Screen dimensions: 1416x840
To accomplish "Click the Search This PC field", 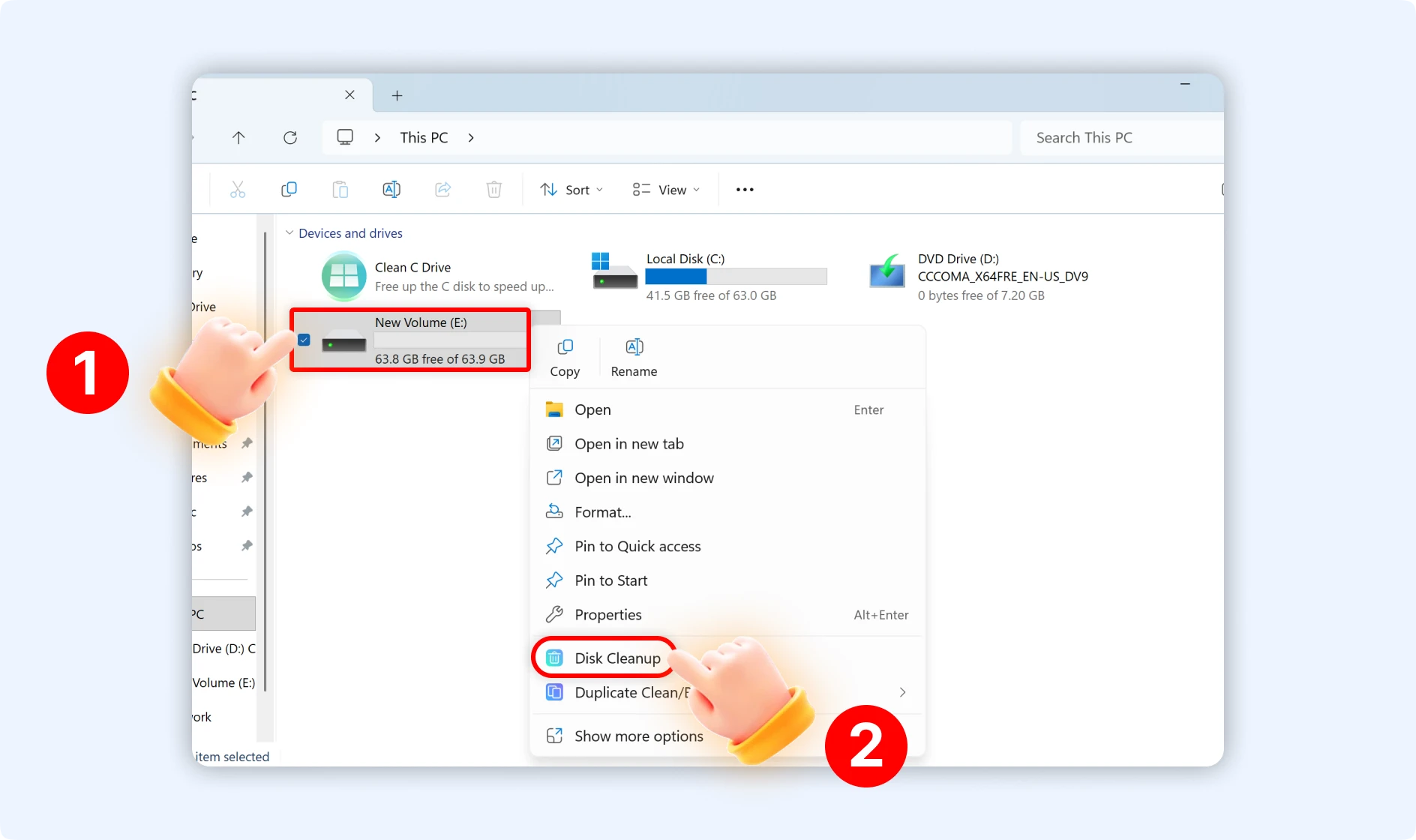I will click(1117, 137).
